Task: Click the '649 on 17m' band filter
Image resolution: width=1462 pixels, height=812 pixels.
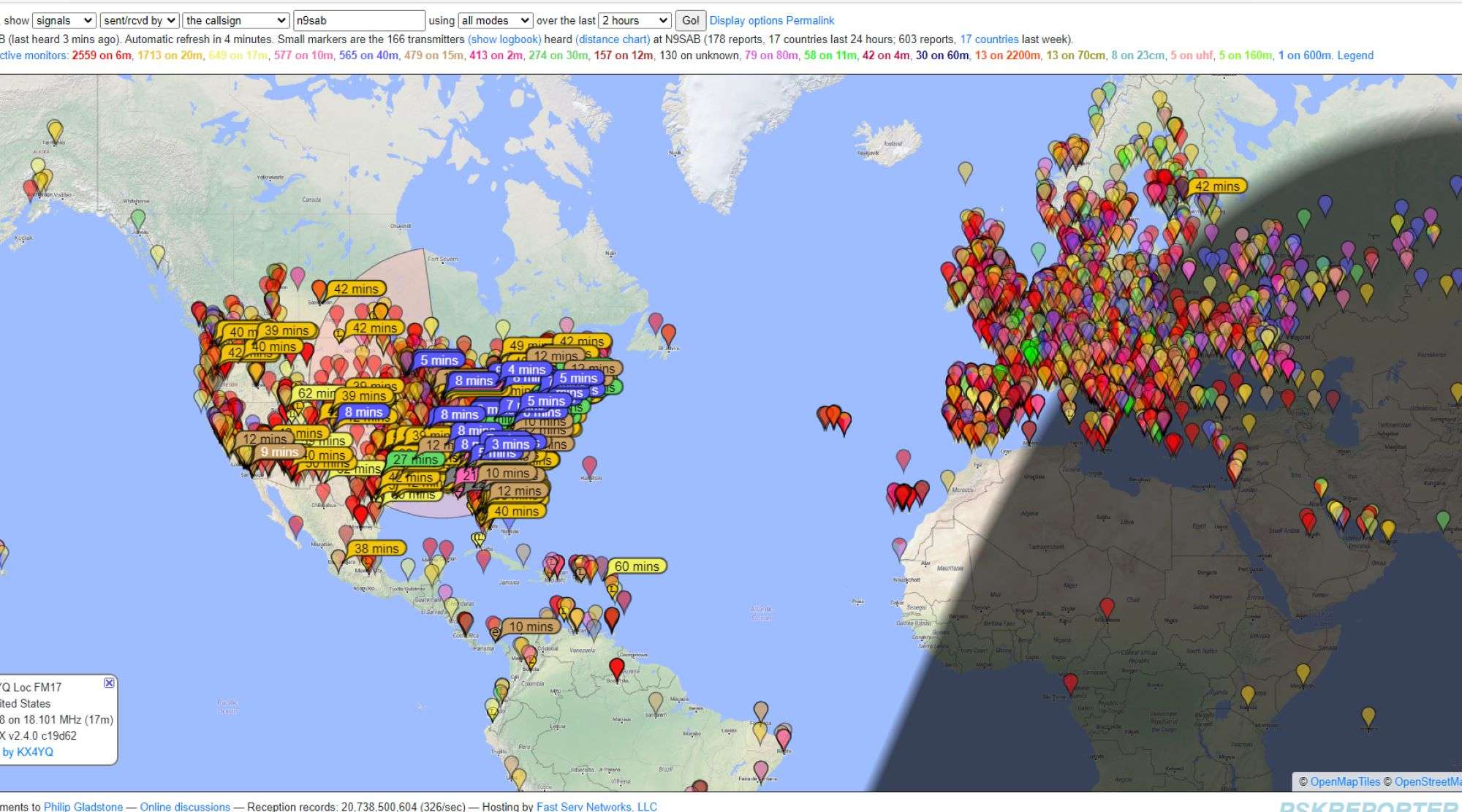Action: (x=238, y=56)
